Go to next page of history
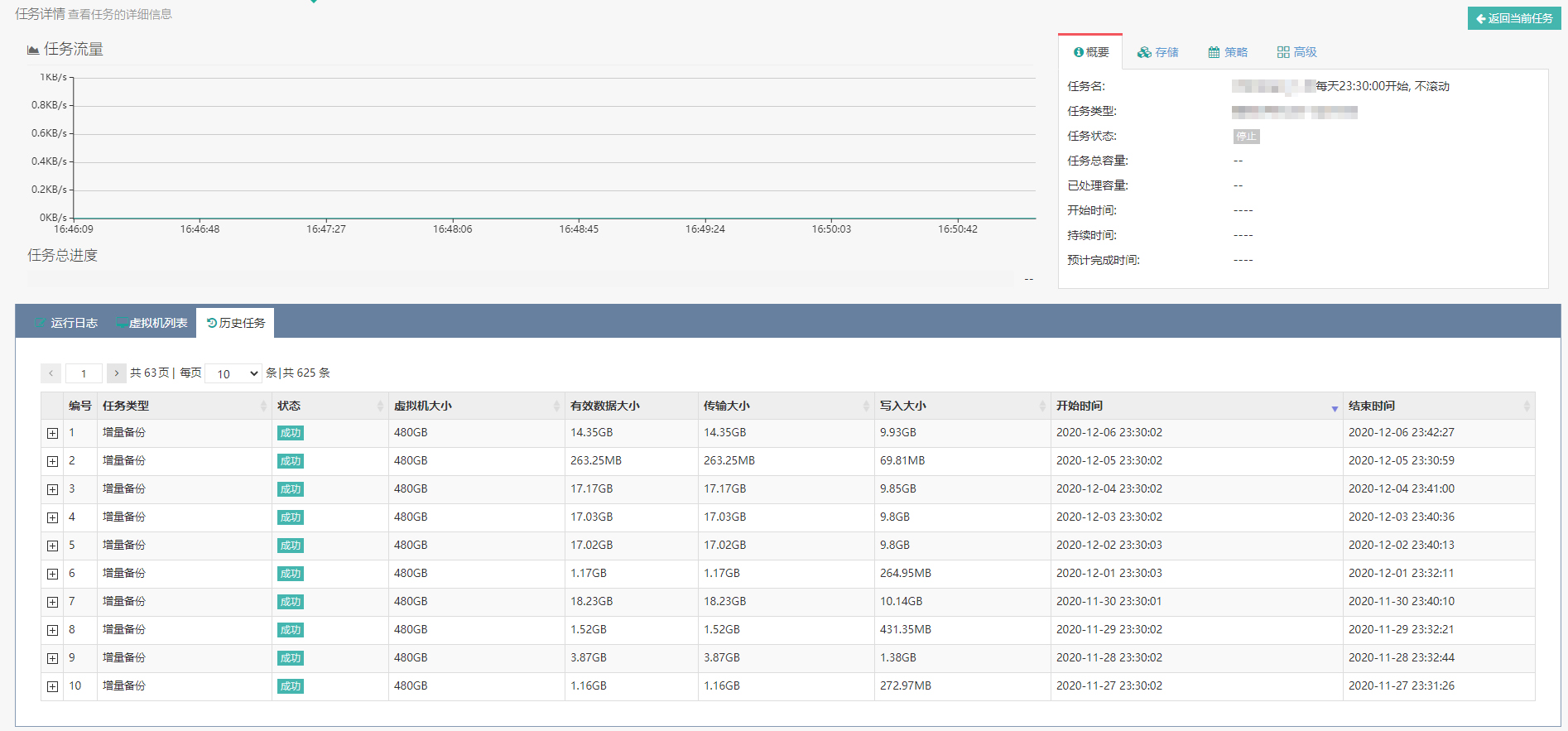The image size is (1568, 731). pyautogui.click(x=117, y=373)
